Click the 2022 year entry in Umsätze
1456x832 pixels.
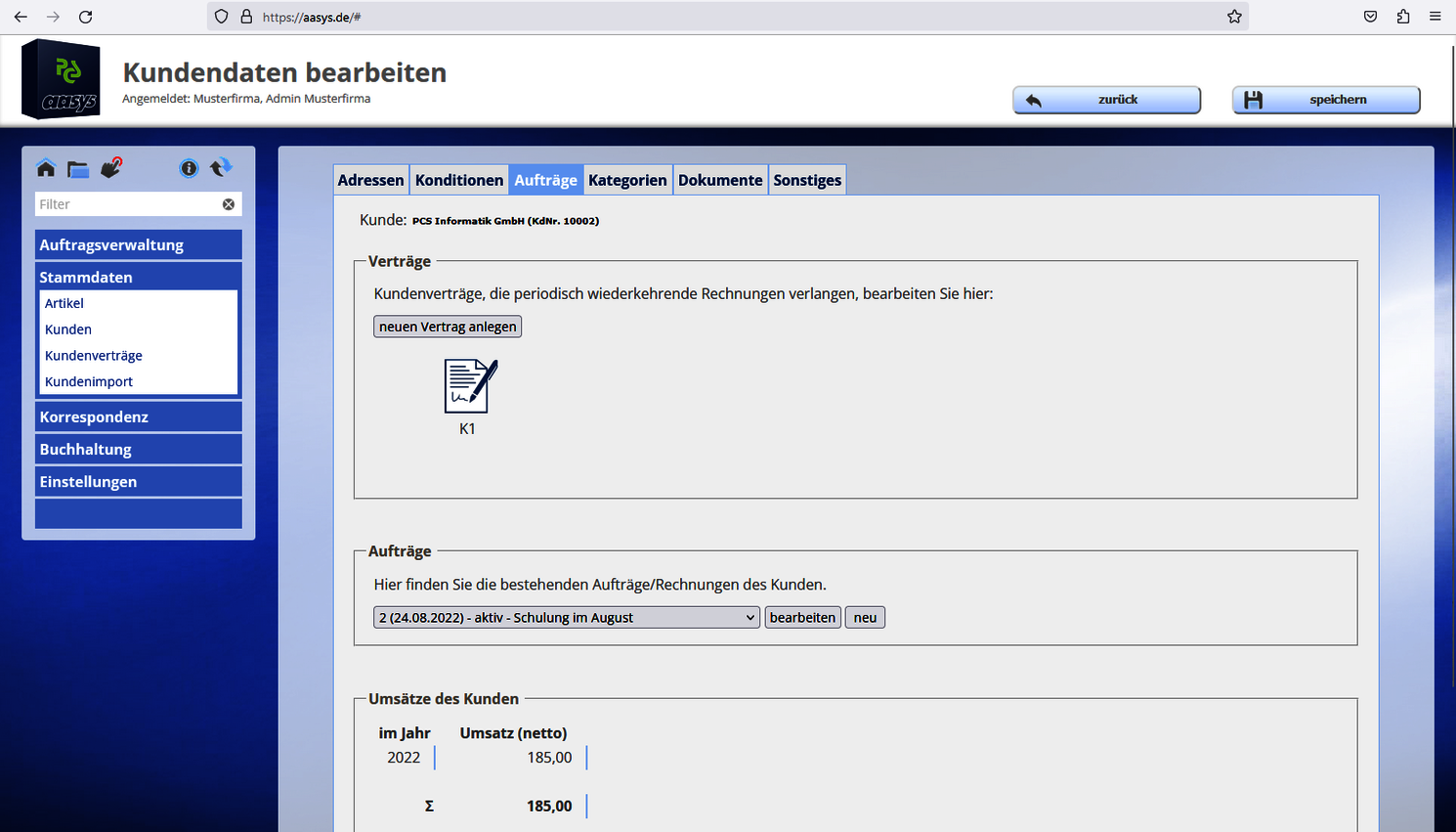(404, 757)
